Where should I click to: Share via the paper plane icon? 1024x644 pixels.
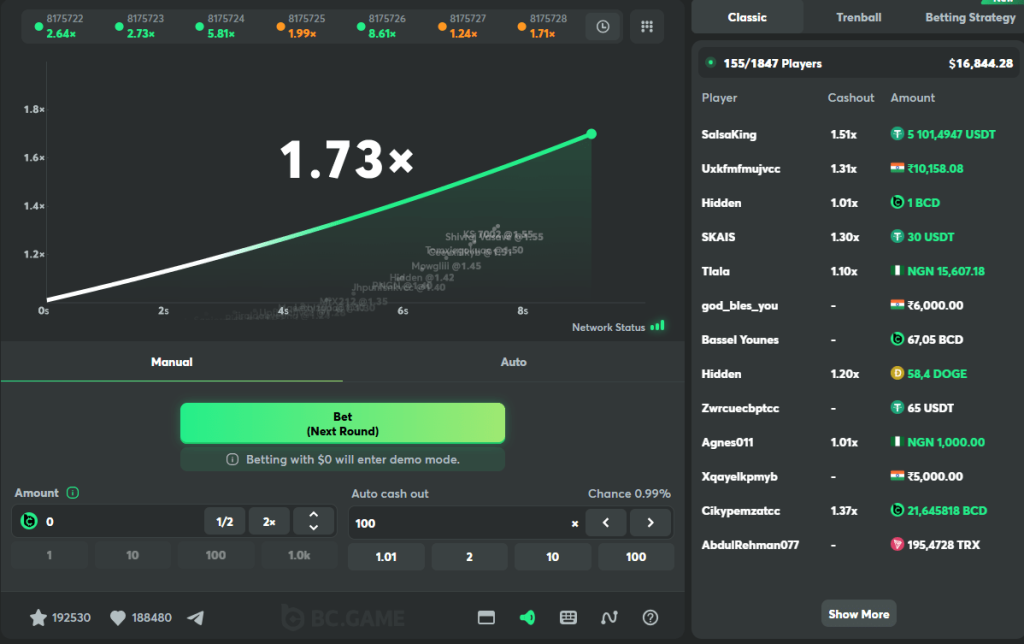196,617
